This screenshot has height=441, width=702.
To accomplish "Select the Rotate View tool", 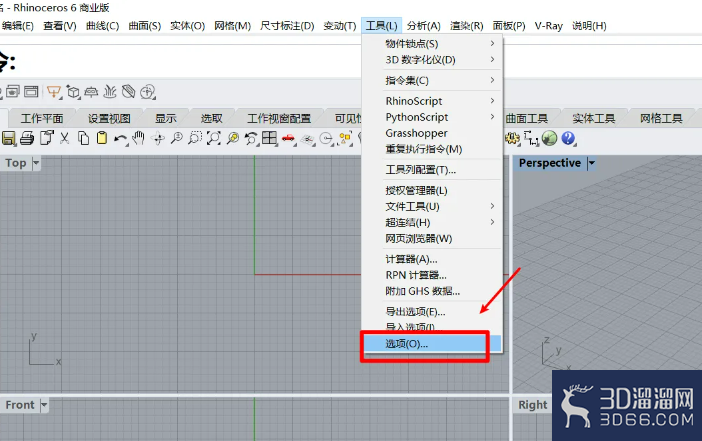I will [x=158, y=138].
